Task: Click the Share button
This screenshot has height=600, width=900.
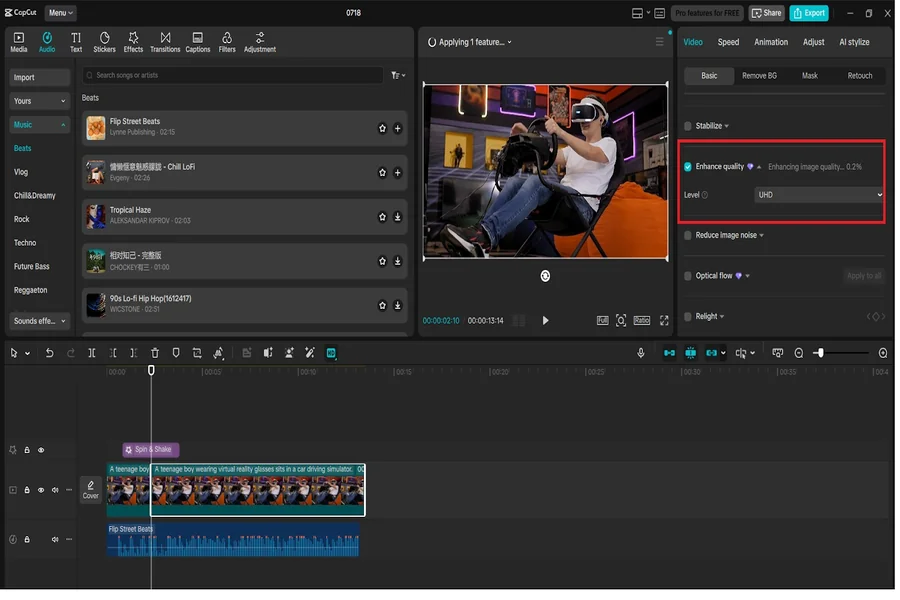Action: pyautogui.click(x=767, y=13)
